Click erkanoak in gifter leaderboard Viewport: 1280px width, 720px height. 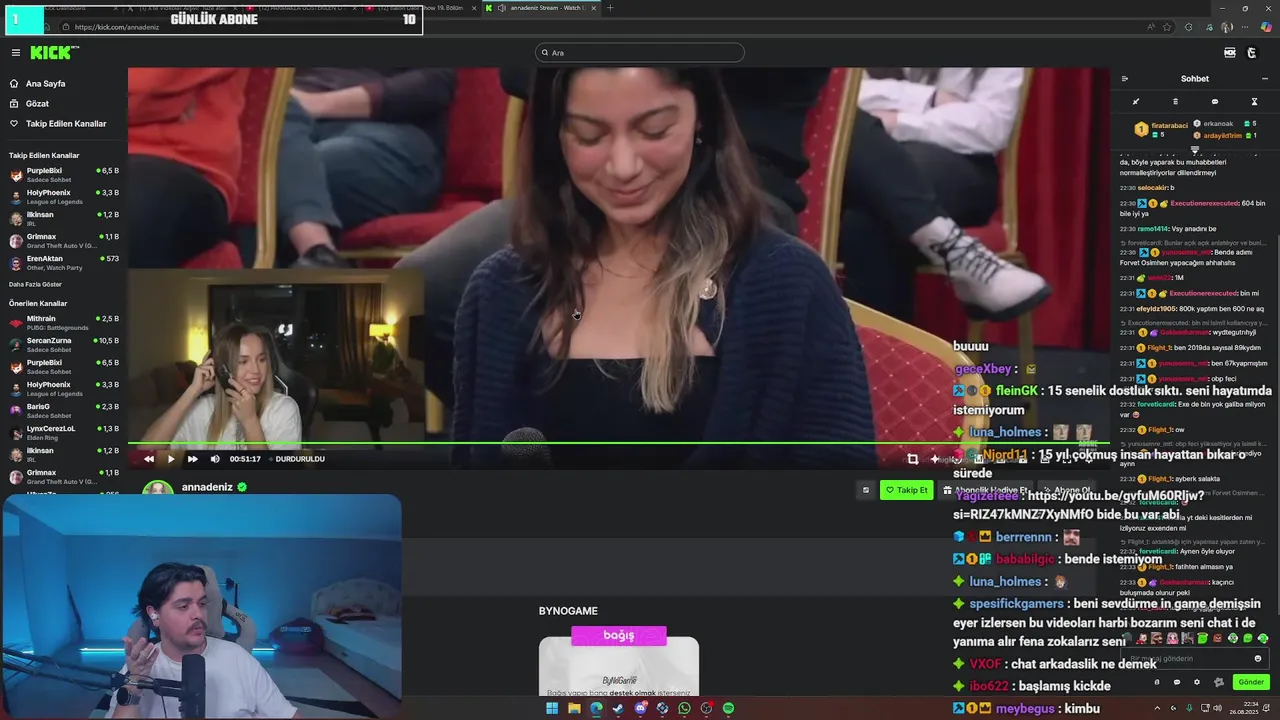coord(1219,124)
